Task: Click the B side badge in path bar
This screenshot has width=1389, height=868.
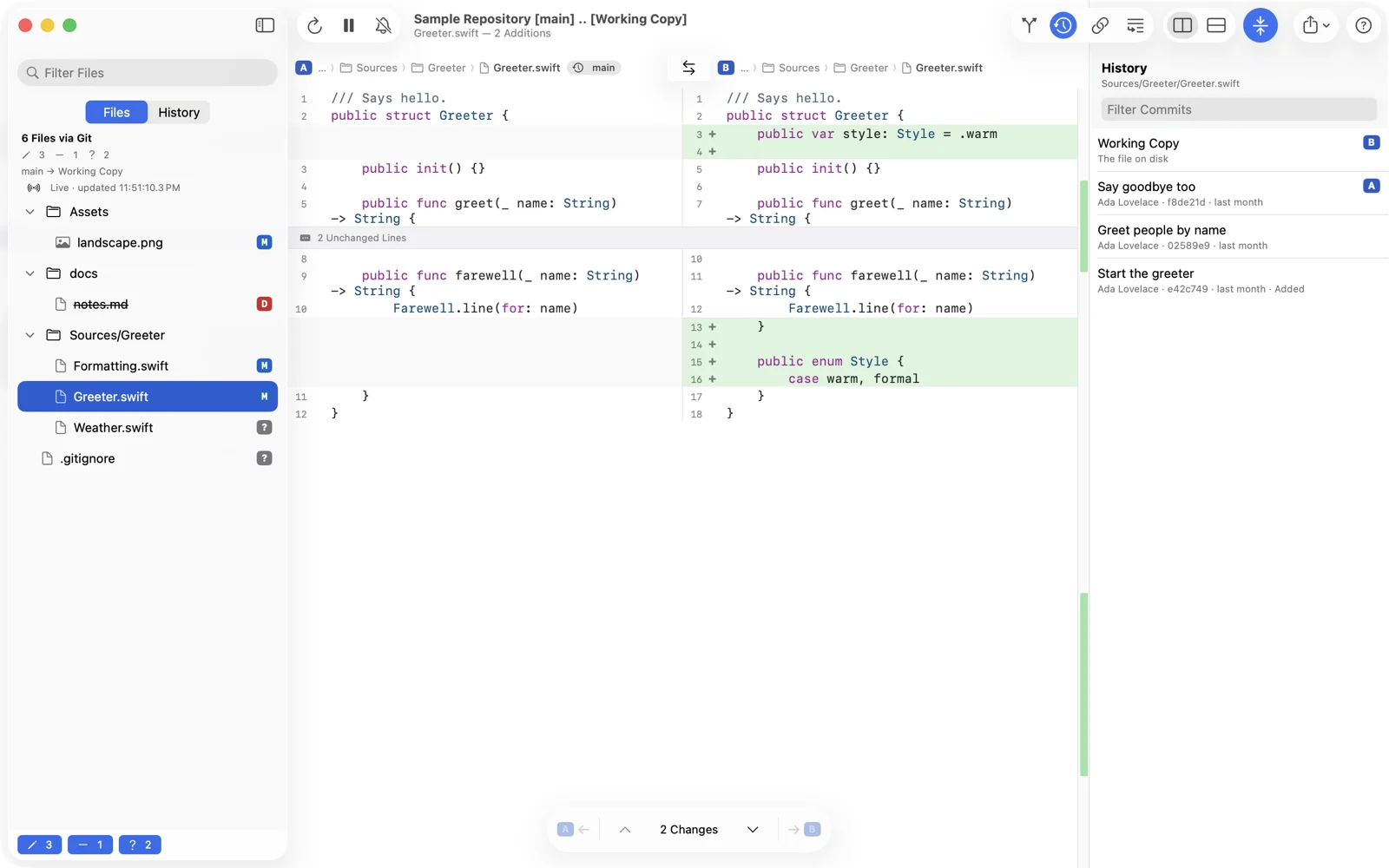Action: (726, 68)
